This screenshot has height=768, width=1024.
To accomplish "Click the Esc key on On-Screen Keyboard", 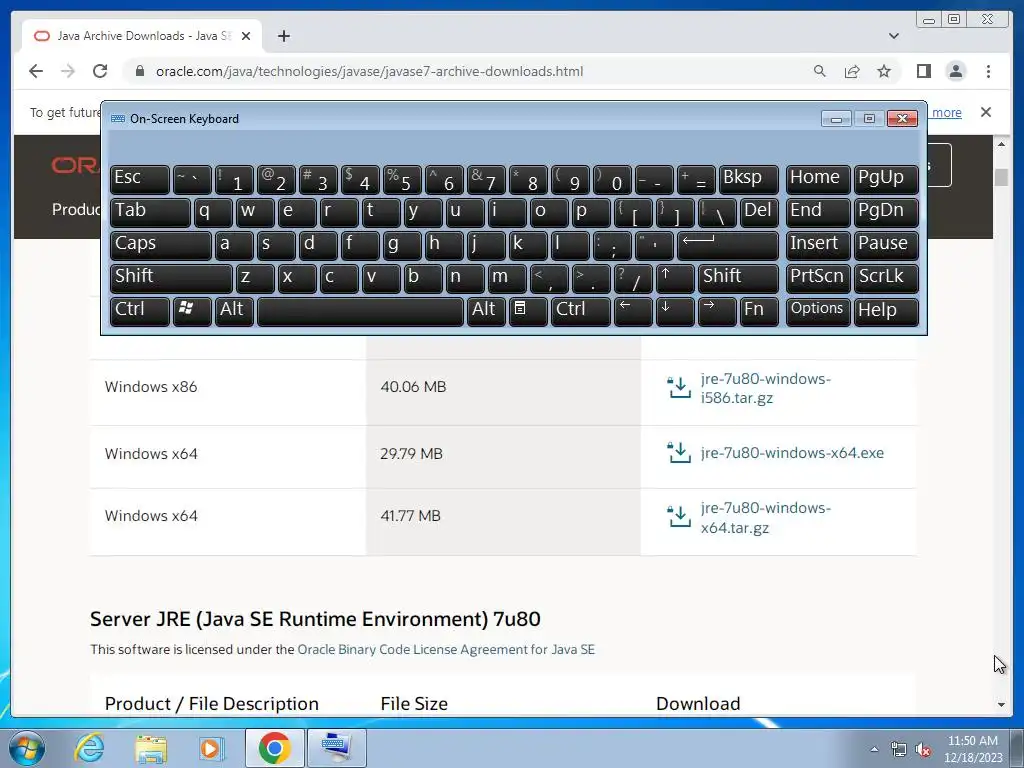I will pyautogui.click(x=140, y=179).
